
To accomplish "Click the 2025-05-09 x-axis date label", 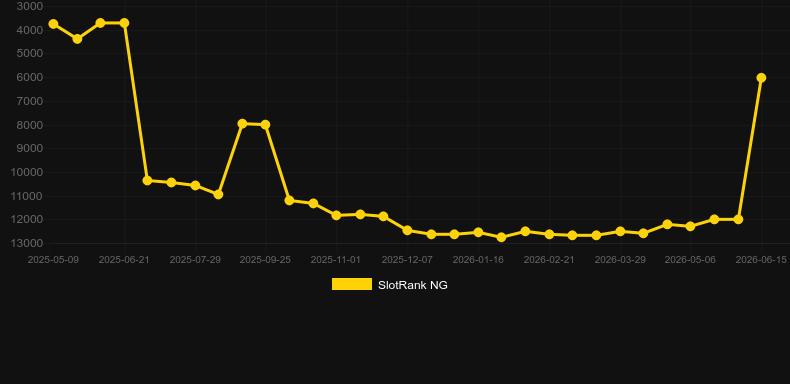I will [x=53, y=260].
